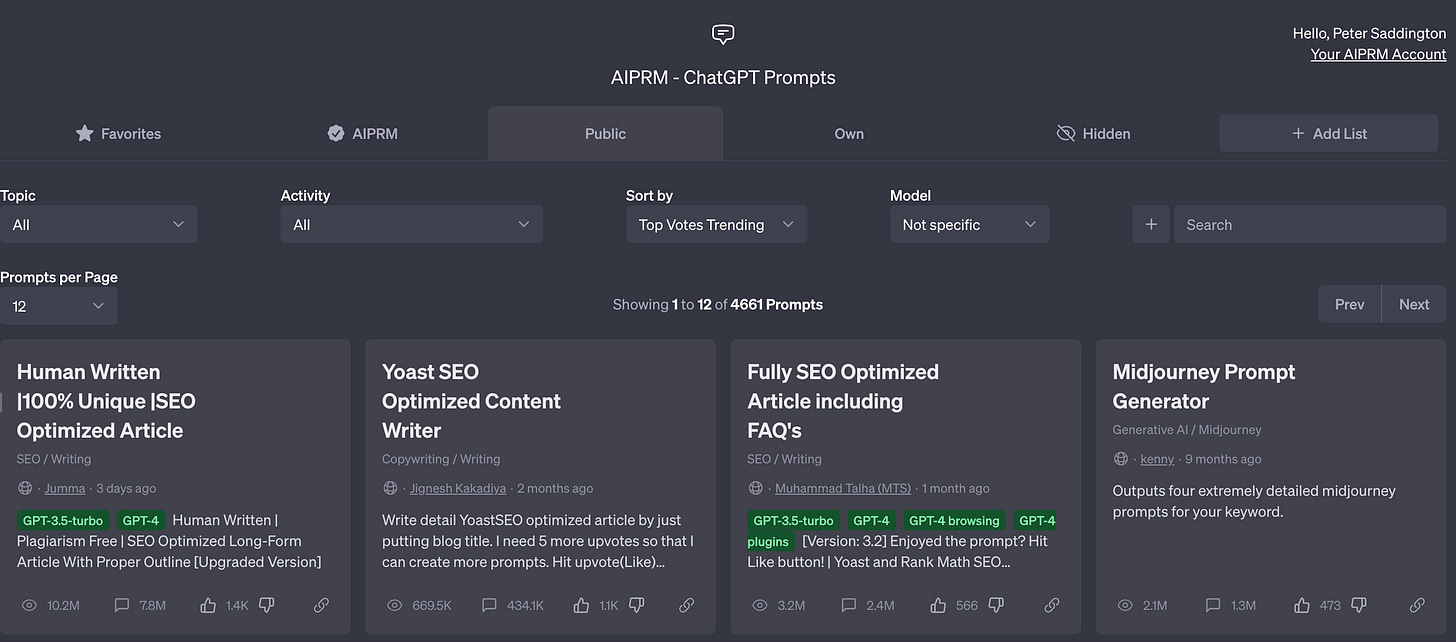Upvote the Human Written SEO article prompt

208,605
